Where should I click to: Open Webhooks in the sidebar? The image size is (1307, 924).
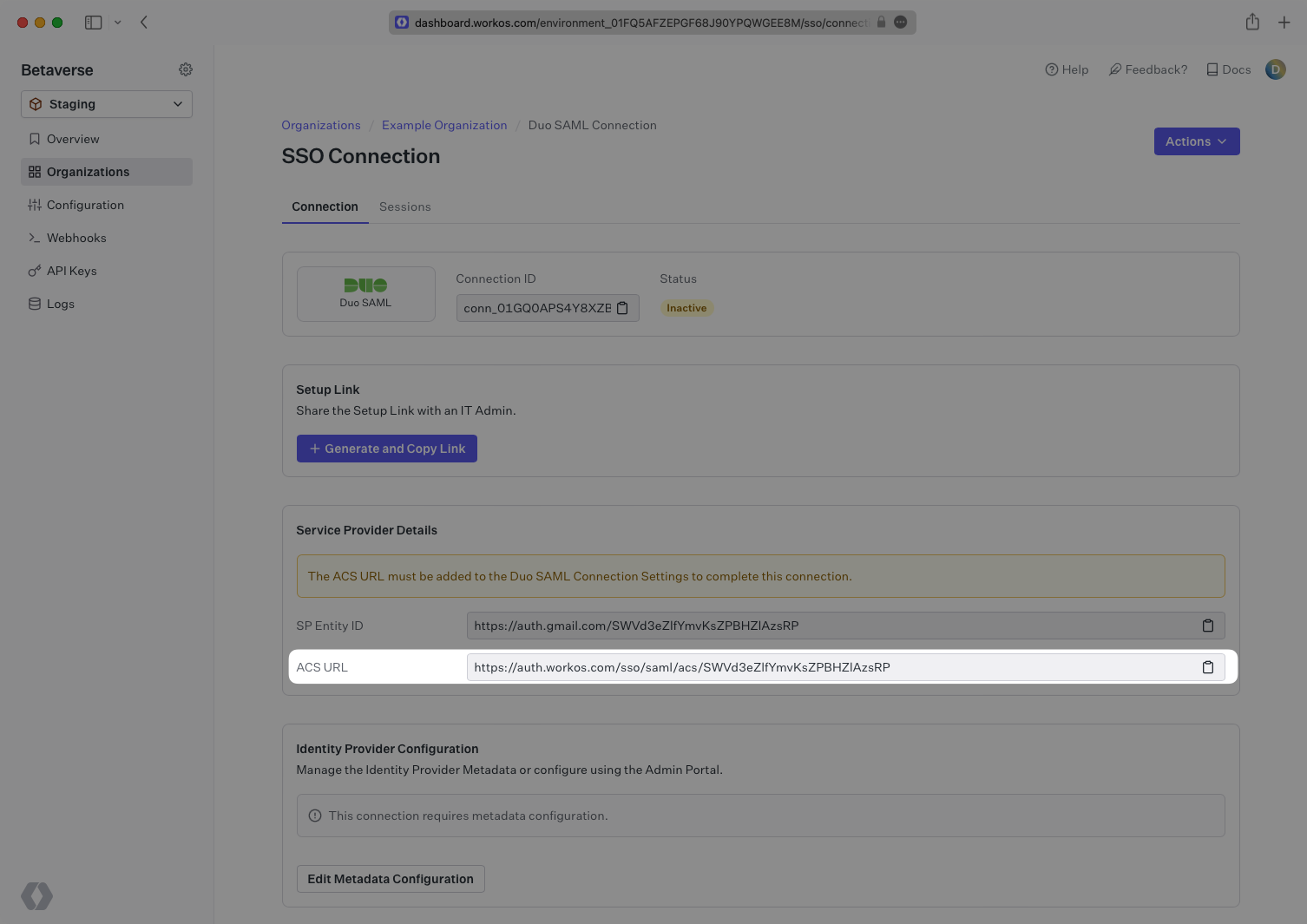pos(76,238)
